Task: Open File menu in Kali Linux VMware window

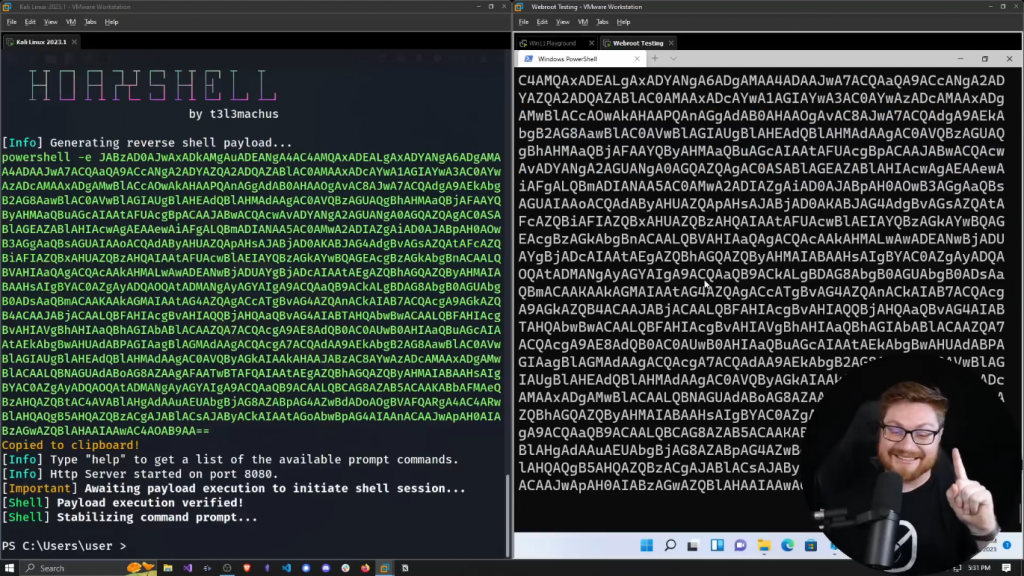Action: [12, 22]
